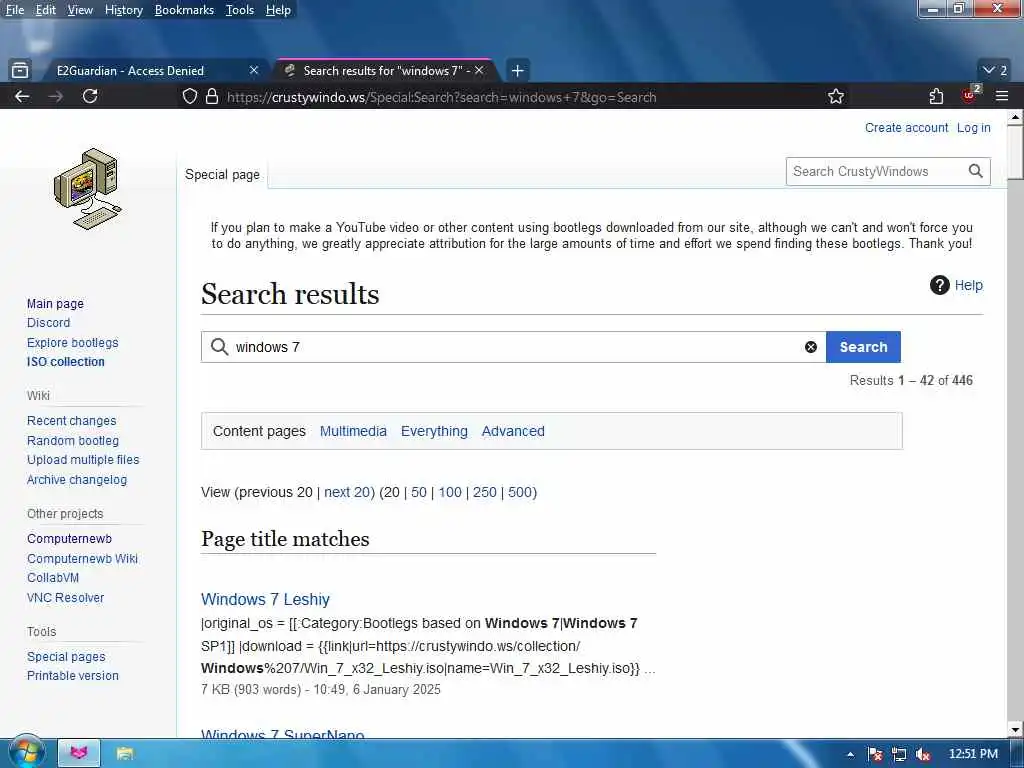Screen dimensions: 1024x768
Task: Open the tracking protection shield icon
Action: coord(189,97)
